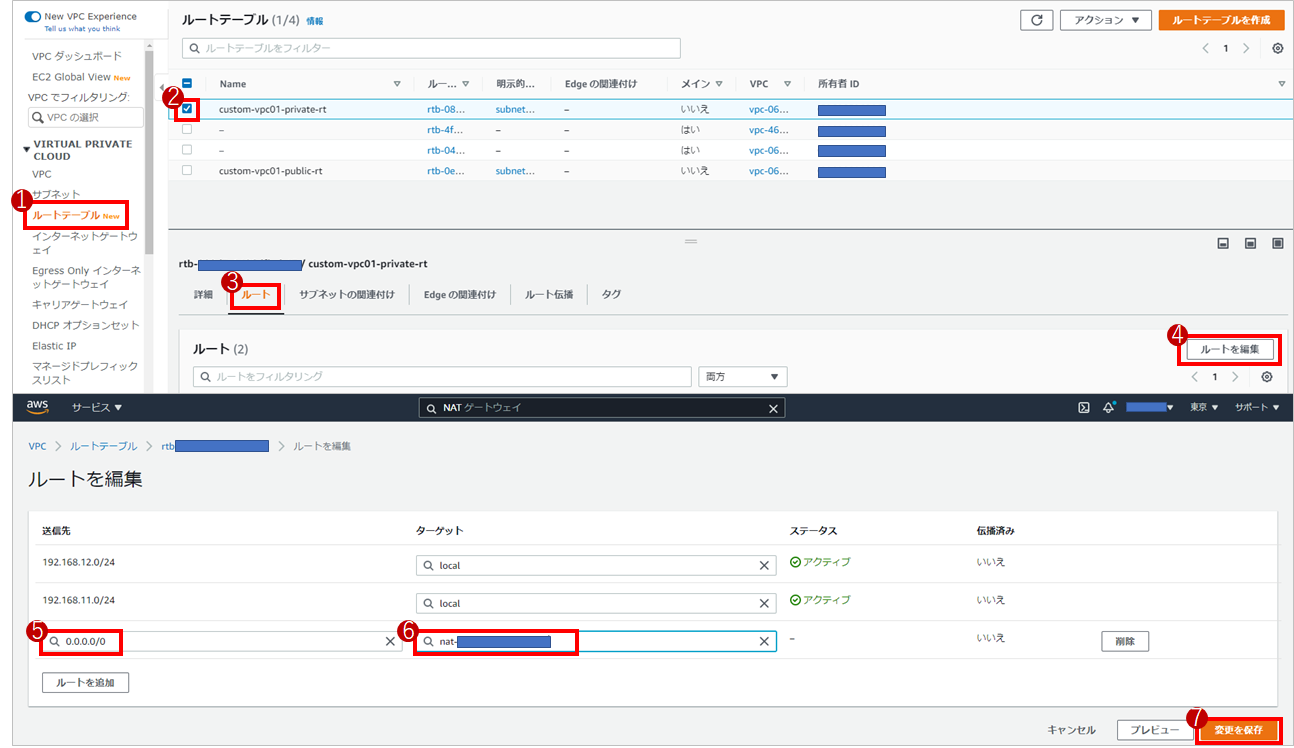The width and height of the screenshot is (1294, 748).
Task: Expand details panel to full height icon
Action: [x=1277, y=243]
